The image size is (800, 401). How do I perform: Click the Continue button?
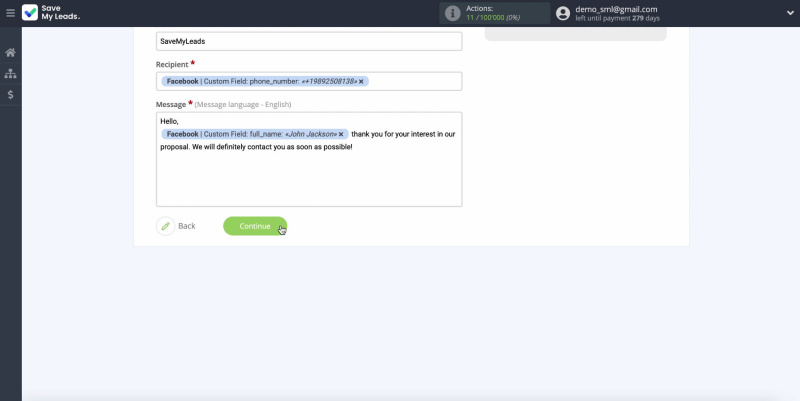click(255, 226)
